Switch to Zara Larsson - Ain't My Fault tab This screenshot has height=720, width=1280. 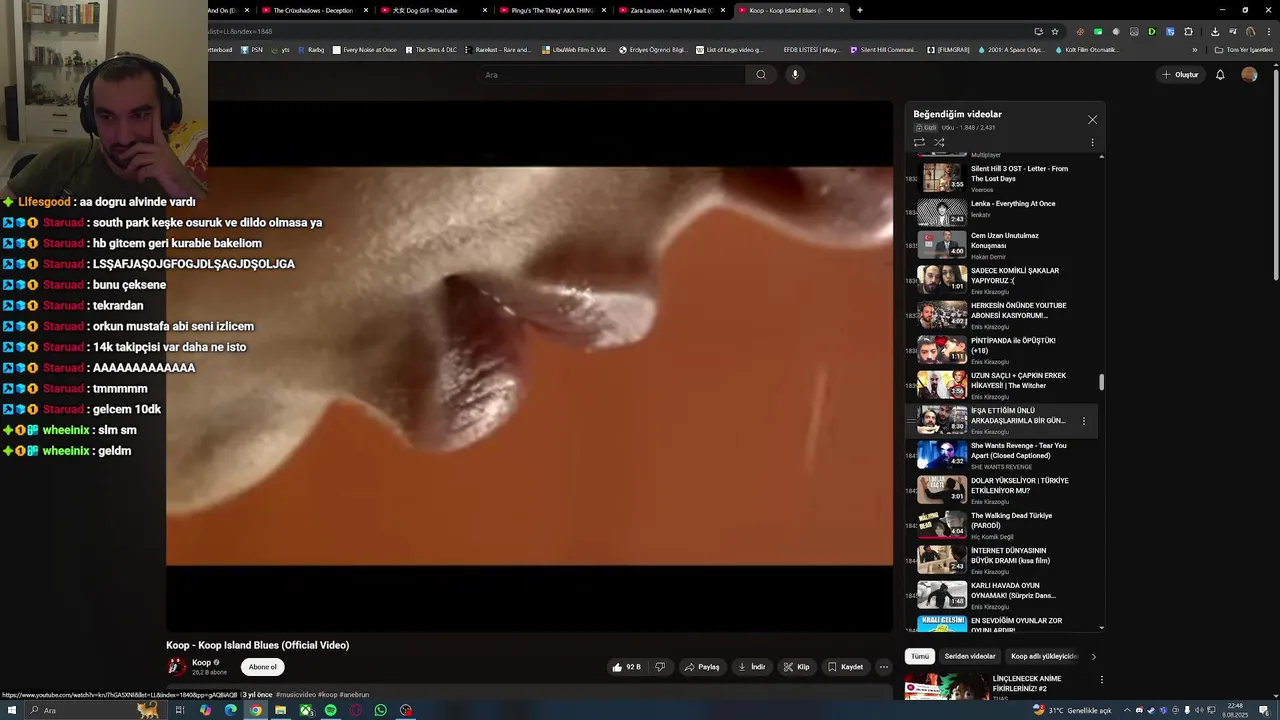(672, 10)
